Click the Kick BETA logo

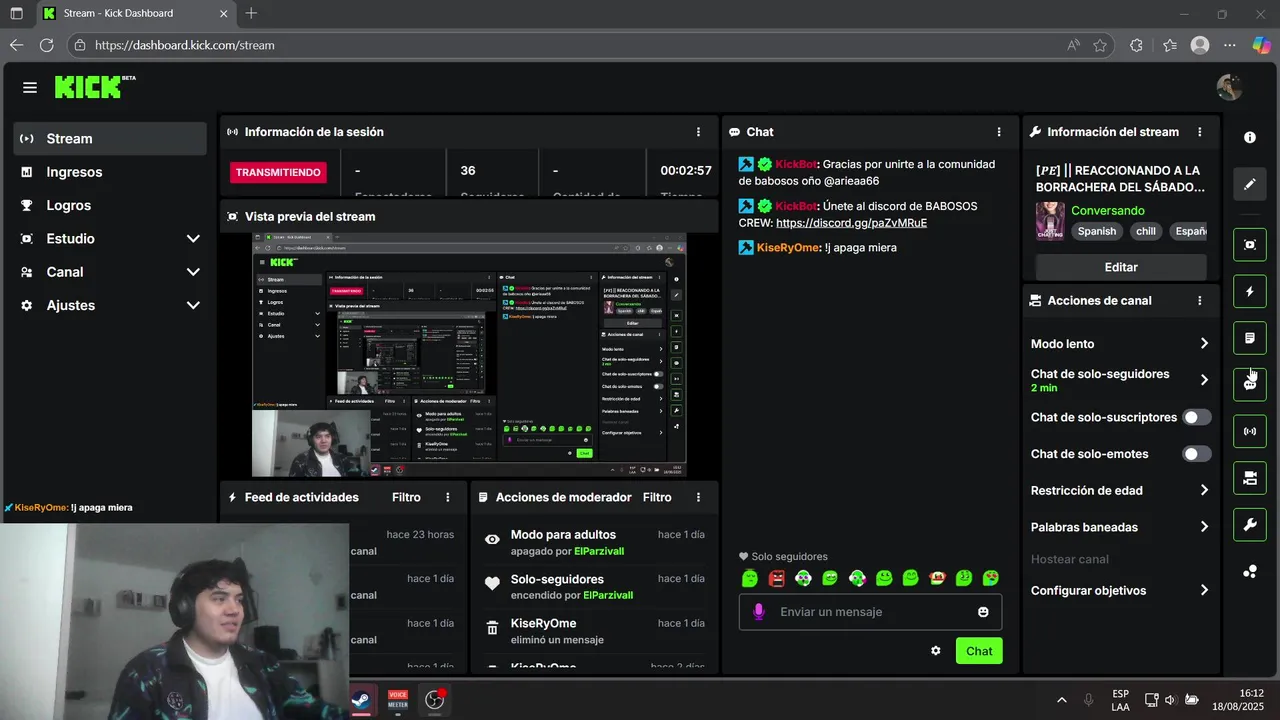[x=95, y=87]
